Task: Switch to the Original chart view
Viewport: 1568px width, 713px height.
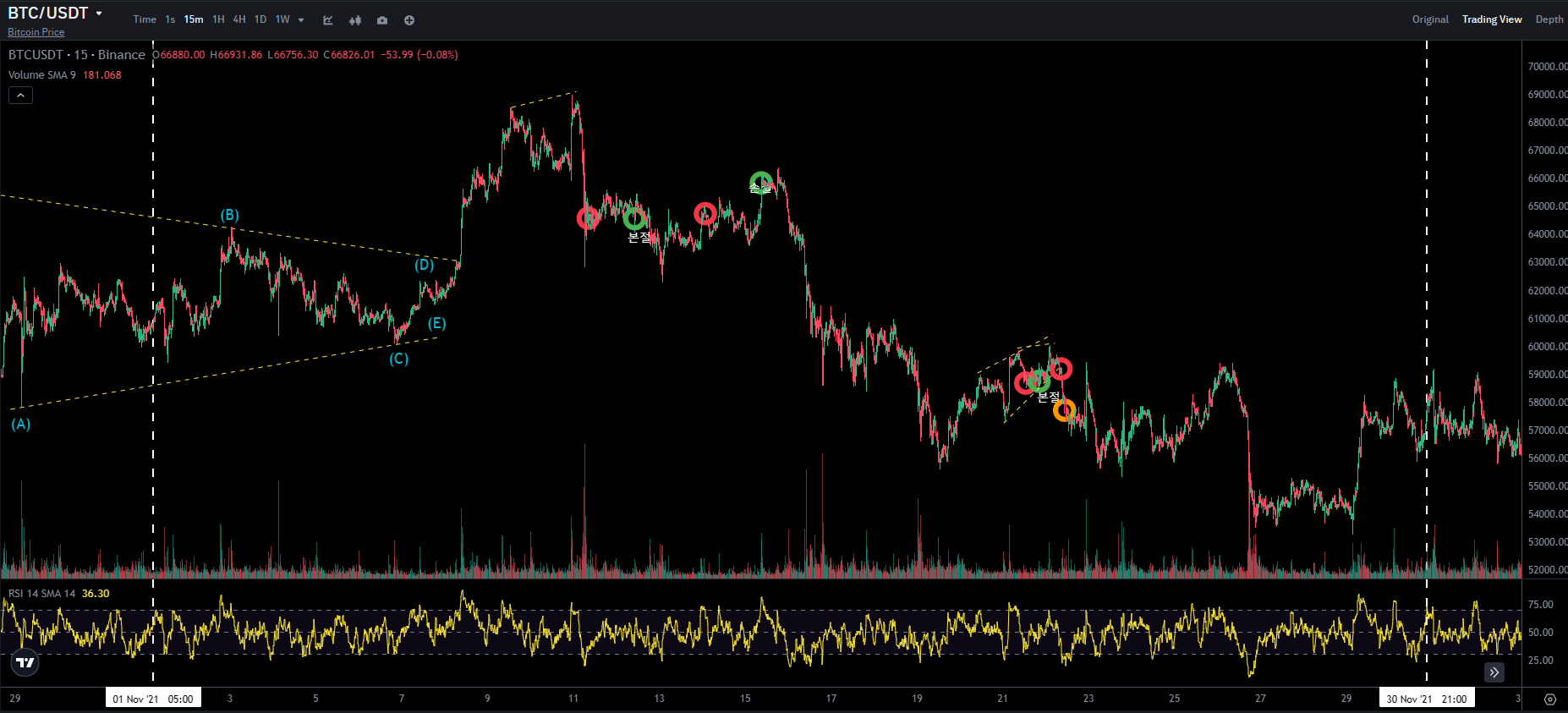Action: pos(1430,19)
